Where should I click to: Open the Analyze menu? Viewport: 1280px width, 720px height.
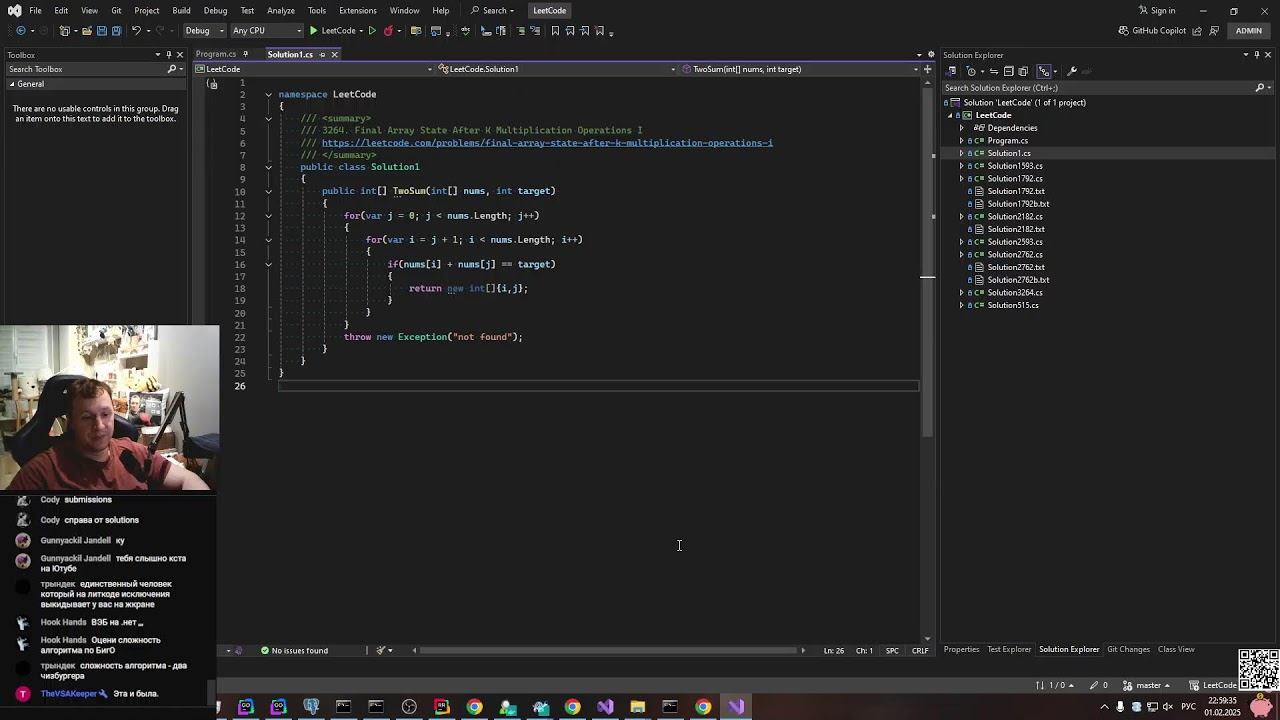pyautogui.click(x=281, y=10)
